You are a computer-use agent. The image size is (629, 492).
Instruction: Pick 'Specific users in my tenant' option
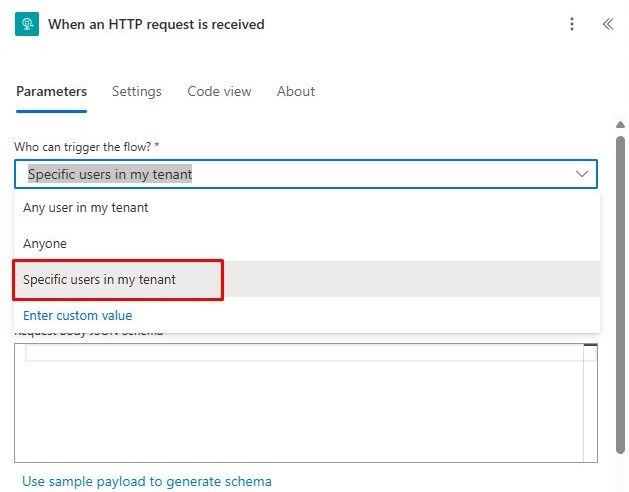point(100,280)
